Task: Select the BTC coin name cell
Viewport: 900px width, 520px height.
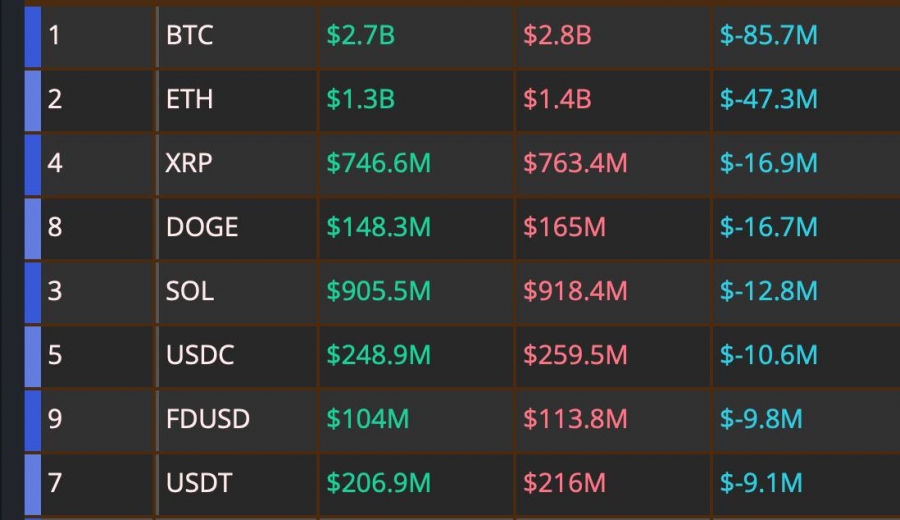Action: tap(189, 36)
